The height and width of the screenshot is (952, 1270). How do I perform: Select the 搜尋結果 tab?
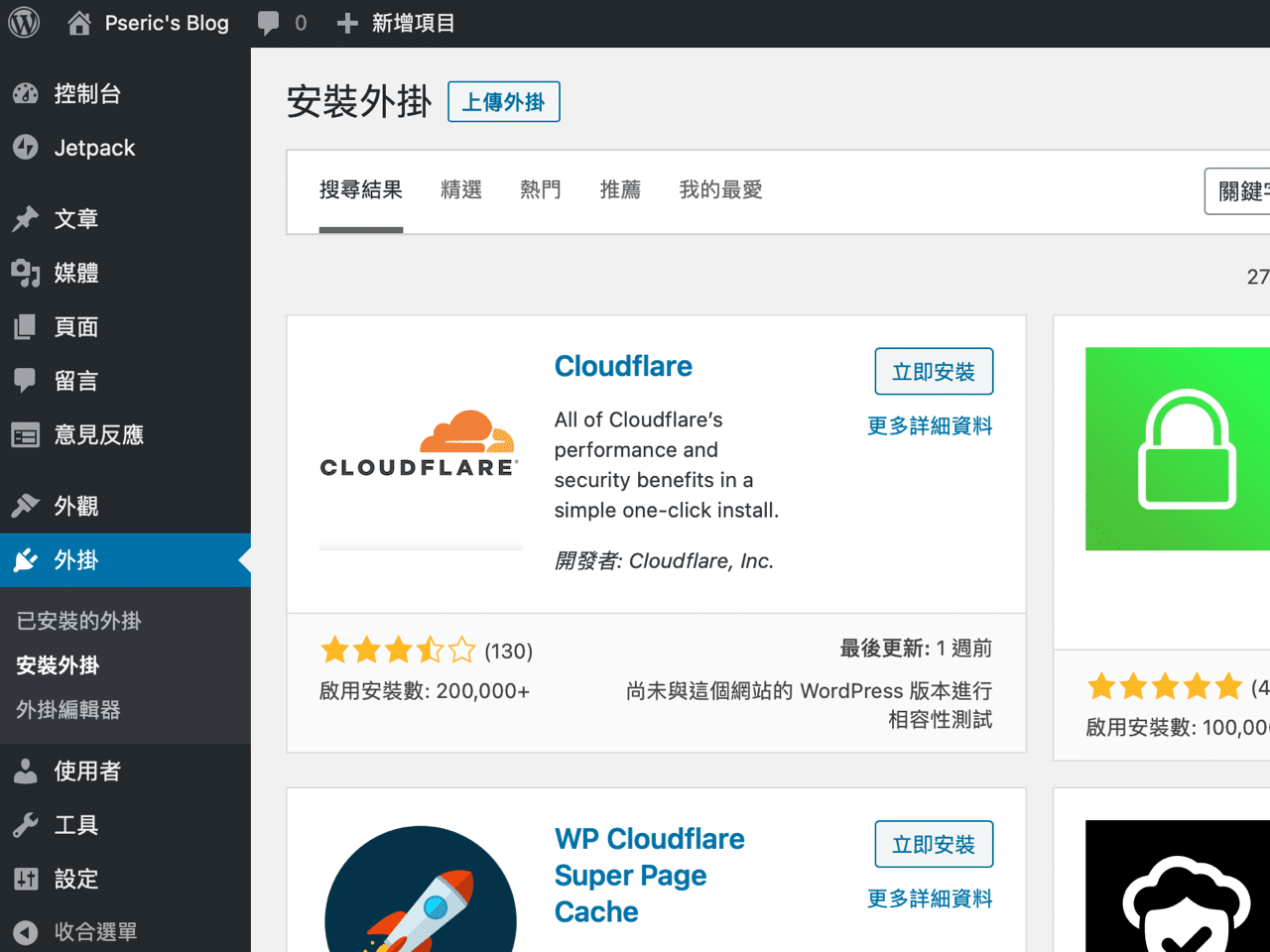361,190
